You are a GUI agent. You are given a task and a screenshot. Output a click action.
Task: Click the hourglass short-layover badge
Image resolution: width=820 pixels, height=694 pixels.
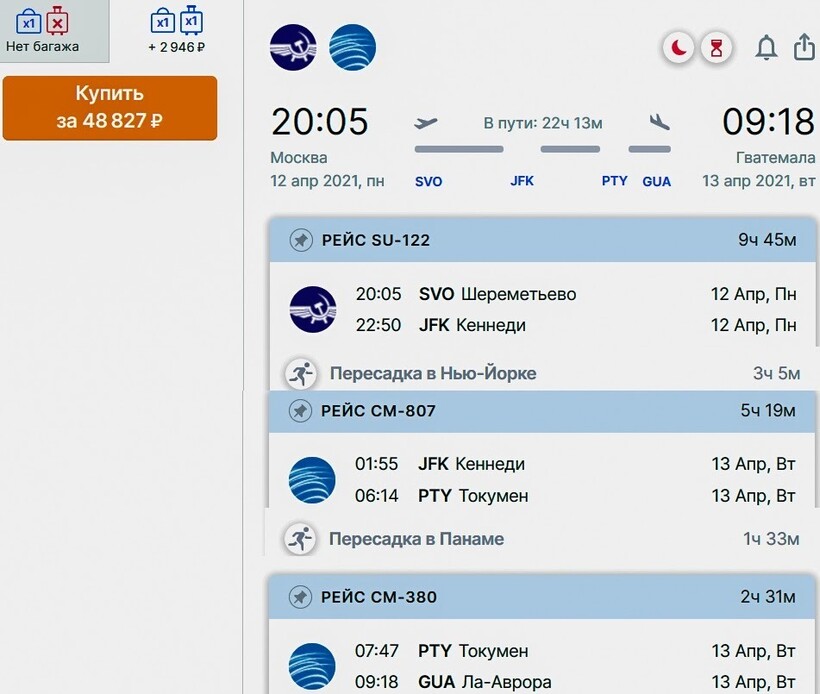click(x=716, y=48)
